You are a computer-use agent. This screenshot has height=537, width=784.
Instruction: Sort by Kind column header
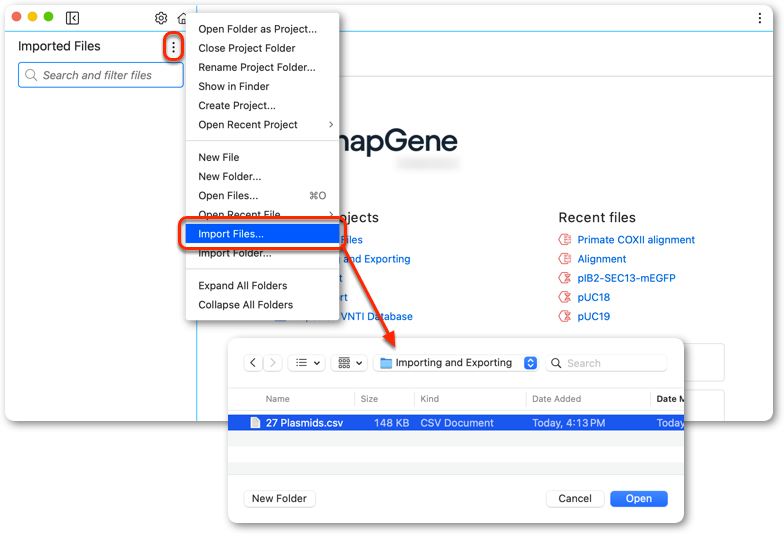[x=430, y=399]
